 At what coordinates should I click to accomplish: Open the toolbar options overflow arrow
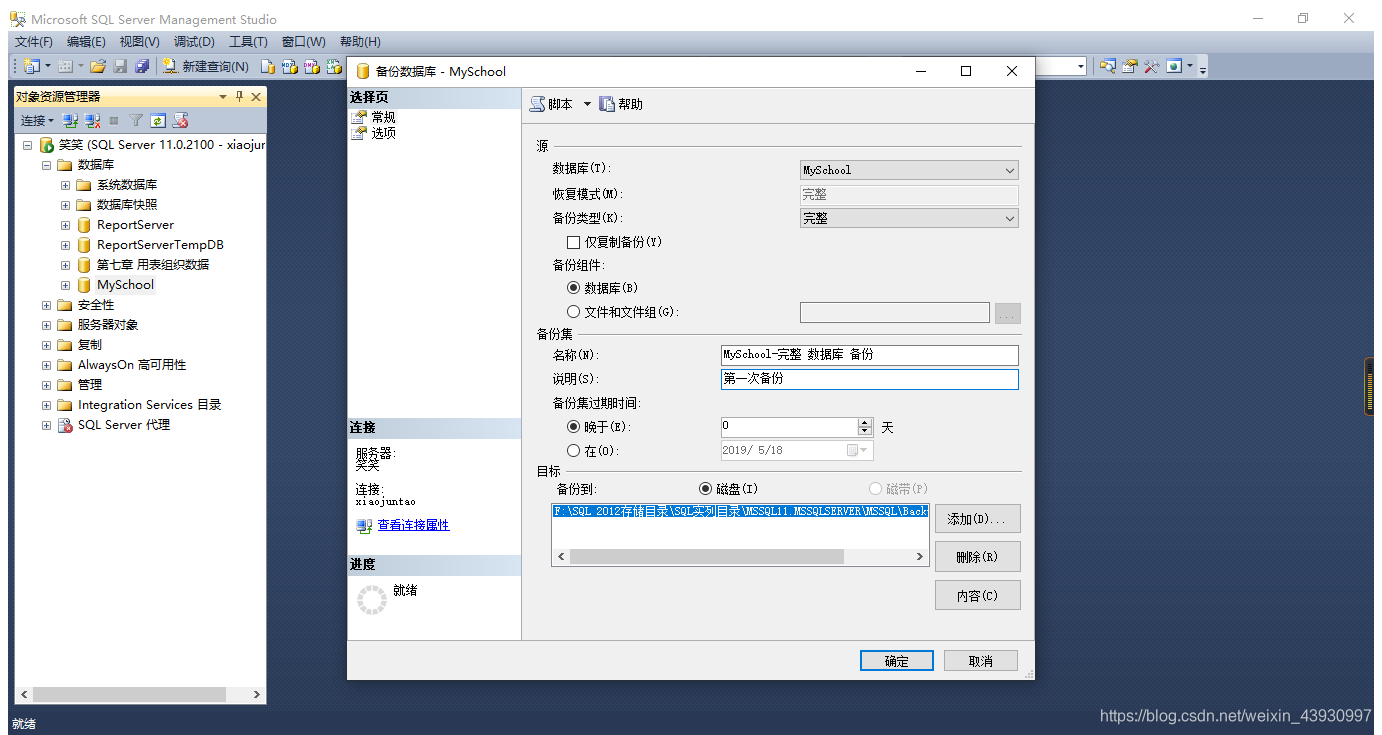pyautogui.click(x=1203, y=68)
